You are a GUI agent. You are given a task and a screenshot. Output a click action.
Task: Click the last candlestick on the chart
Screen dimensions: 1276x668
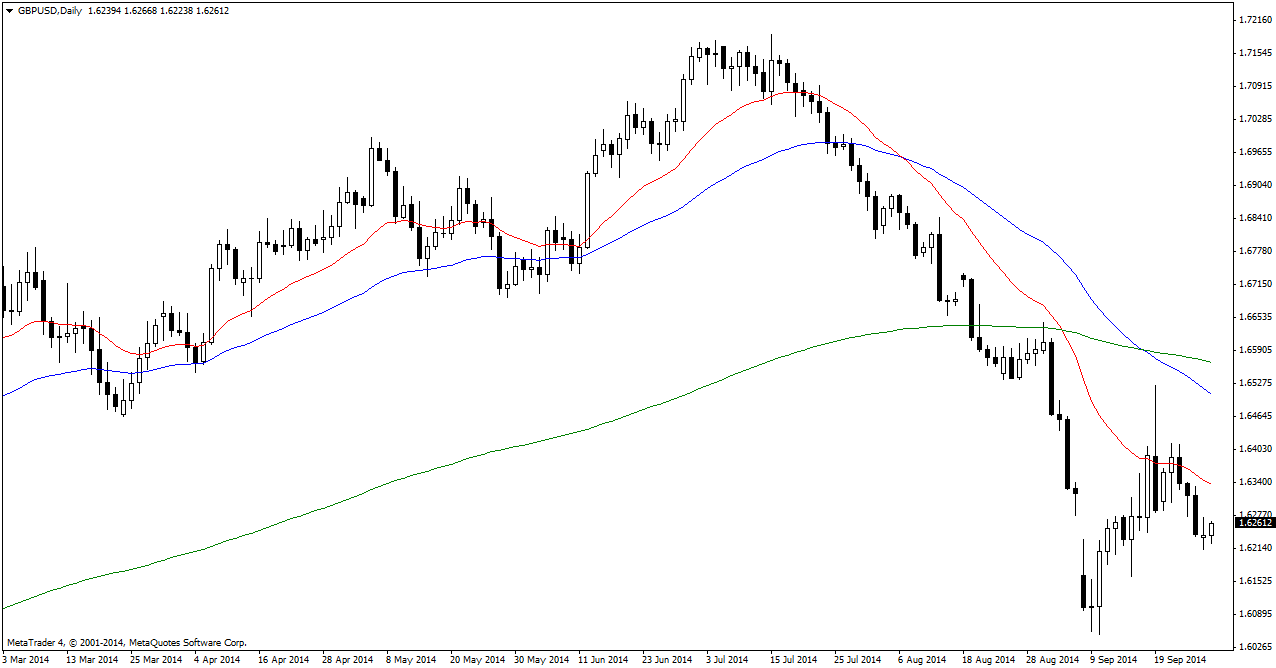click(1211, 530)
